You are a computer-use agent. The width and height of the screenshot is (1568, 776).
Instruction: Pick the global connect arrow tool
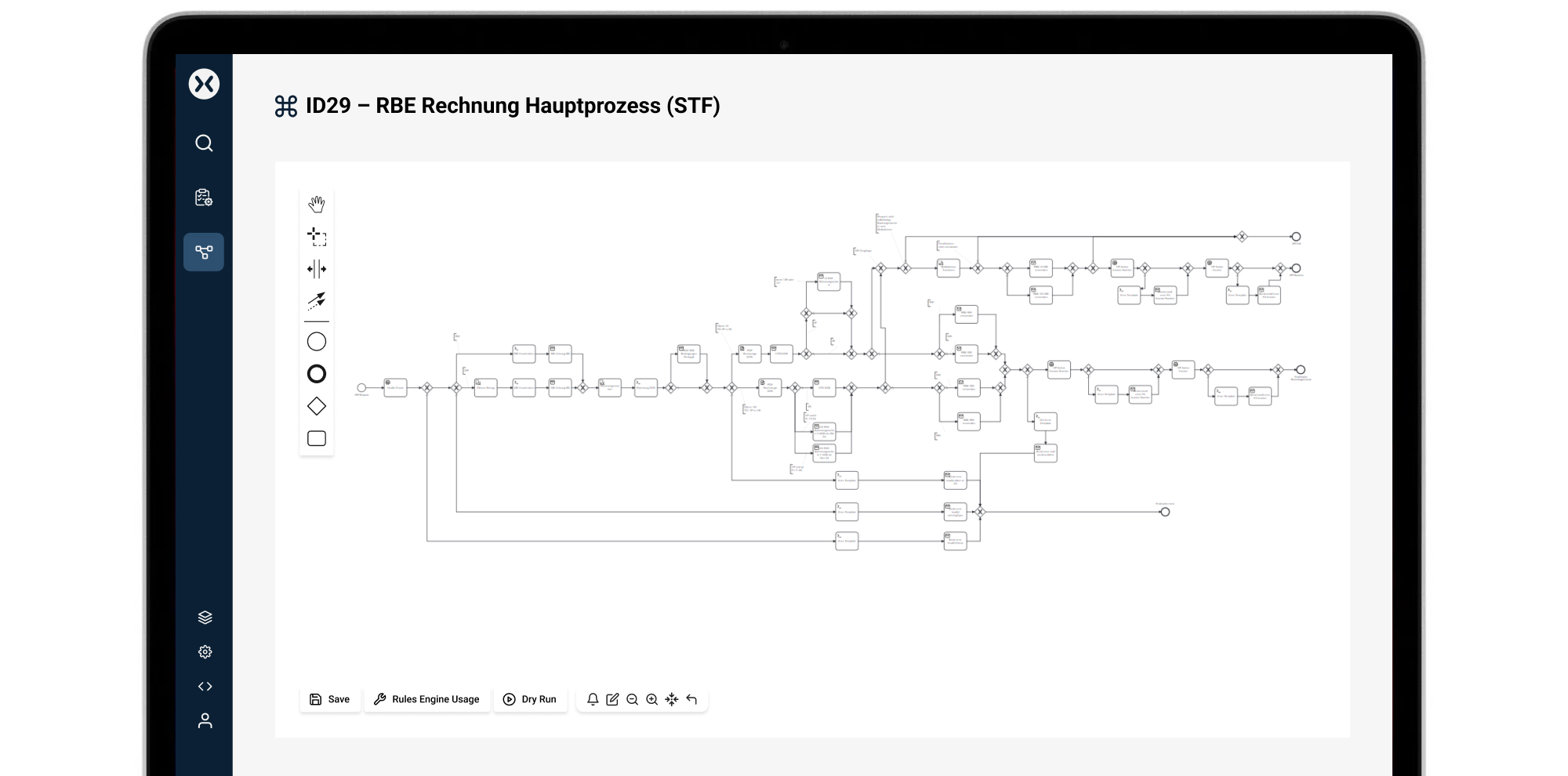[317, 302]
